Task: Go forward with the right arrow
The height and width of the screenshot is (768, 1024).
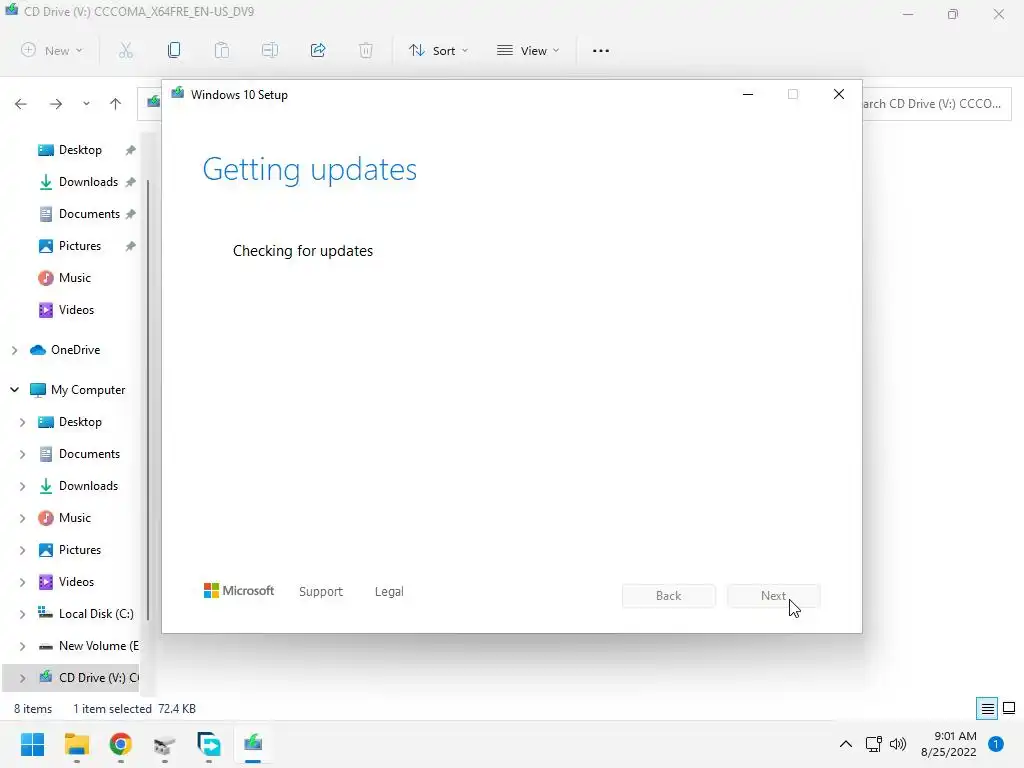Action: tap(56, 104)
